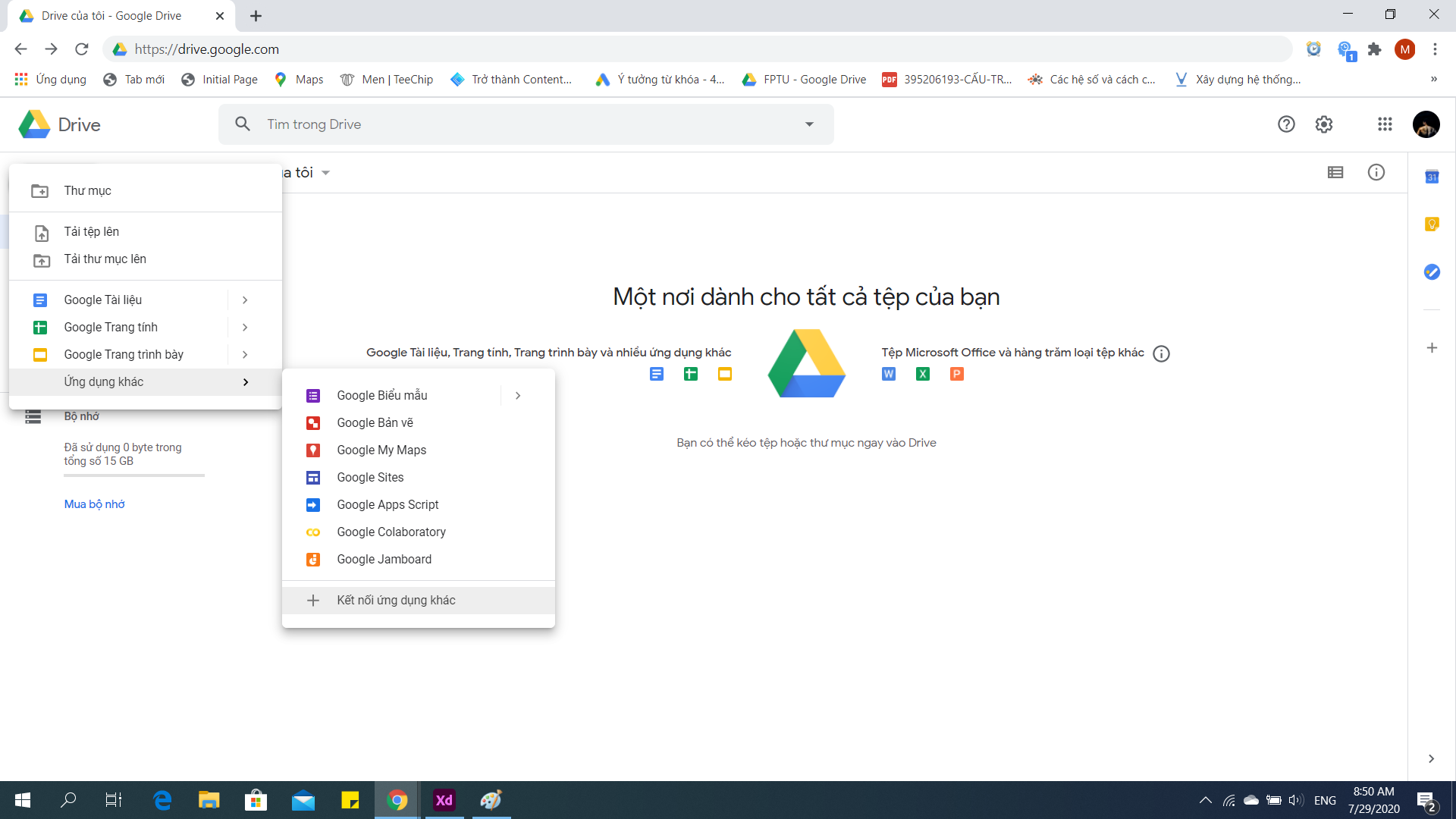
Task: Click the plus add-ons icon in side panel
Action: pyautogui.click(x=1432, y=348)
